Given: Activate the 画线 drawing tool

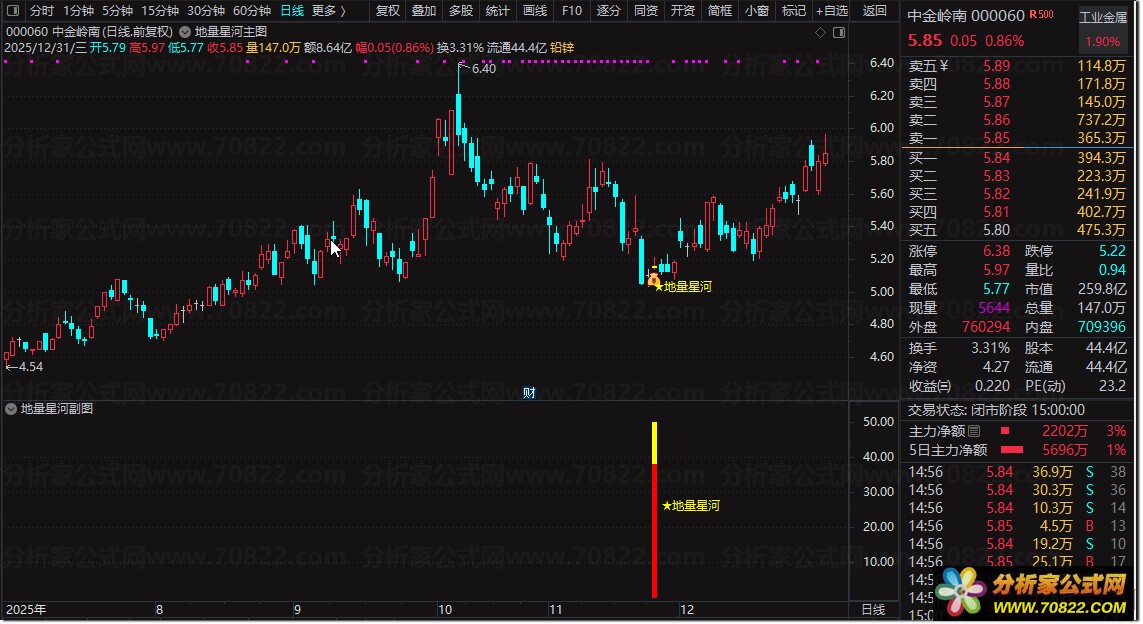Looking at the screenshot, I should click(x=535, y=11).
